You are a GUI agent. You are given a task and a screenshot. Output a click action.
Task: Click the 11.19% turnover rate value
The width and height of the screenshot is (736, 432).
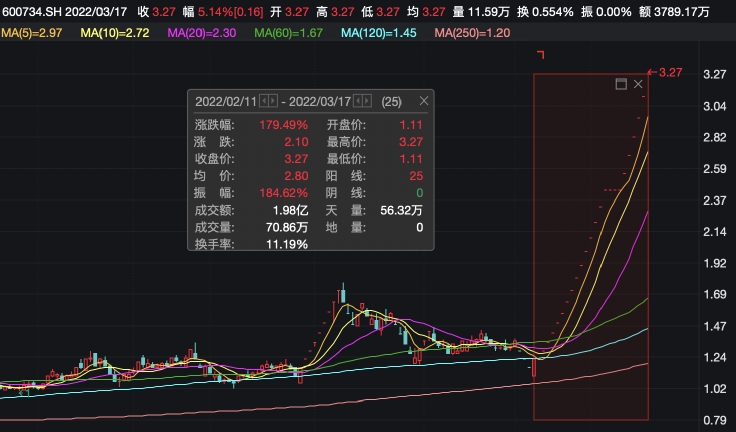point(287,244)
